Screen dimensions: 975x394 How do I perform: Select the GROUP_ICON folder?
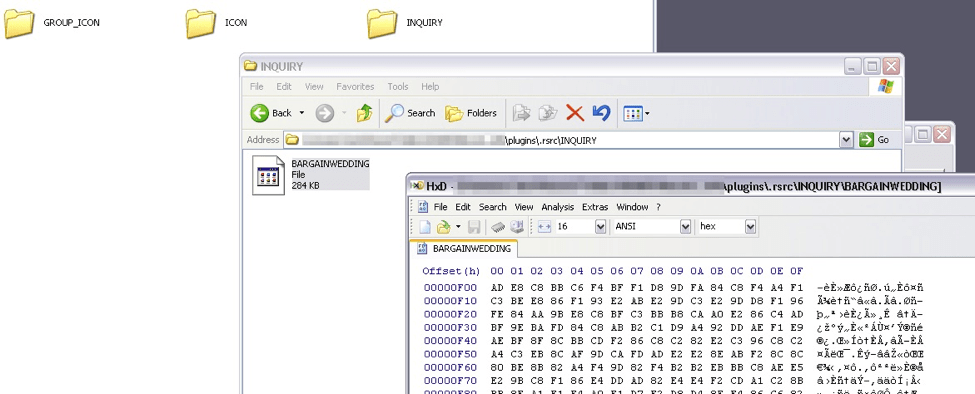tap(52, 23)
